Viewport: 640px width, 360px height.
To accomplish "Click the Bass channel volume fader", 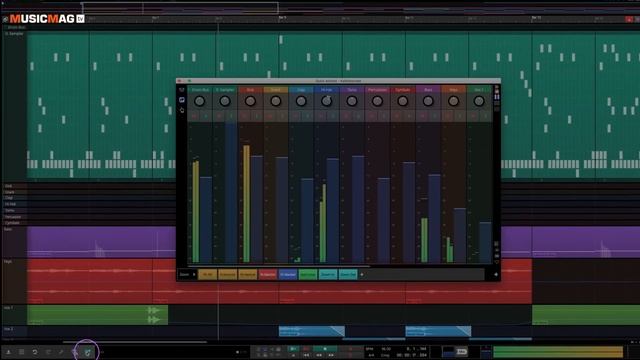I will pyautogui.click(x=434, y=218).
